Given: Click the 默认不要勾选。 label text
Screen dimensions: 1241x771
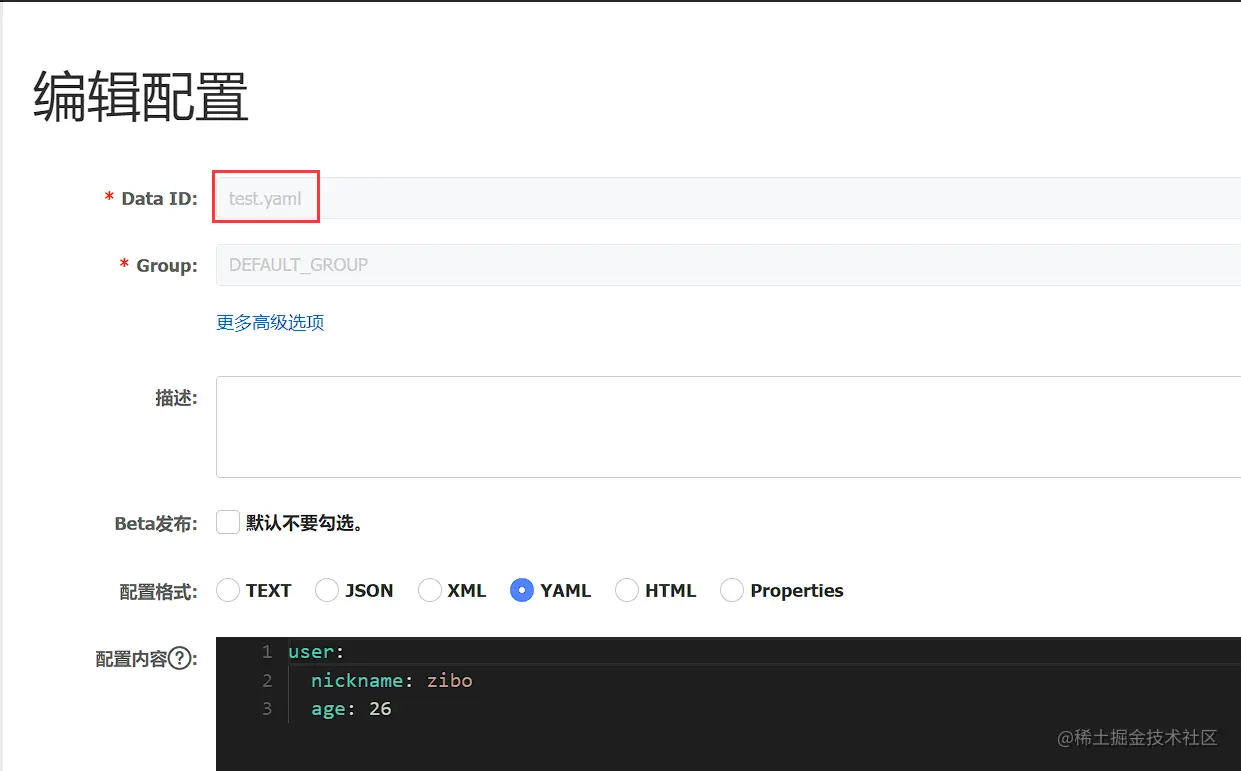Looking at the screenshot, I should (304, 523).
